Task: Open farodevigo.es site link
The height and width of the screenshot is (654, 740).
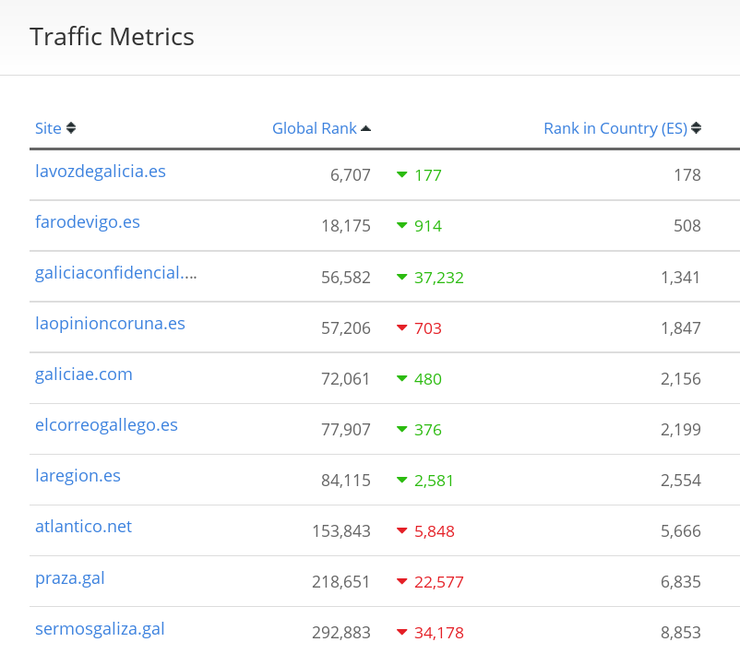Action: pos(87,222)
